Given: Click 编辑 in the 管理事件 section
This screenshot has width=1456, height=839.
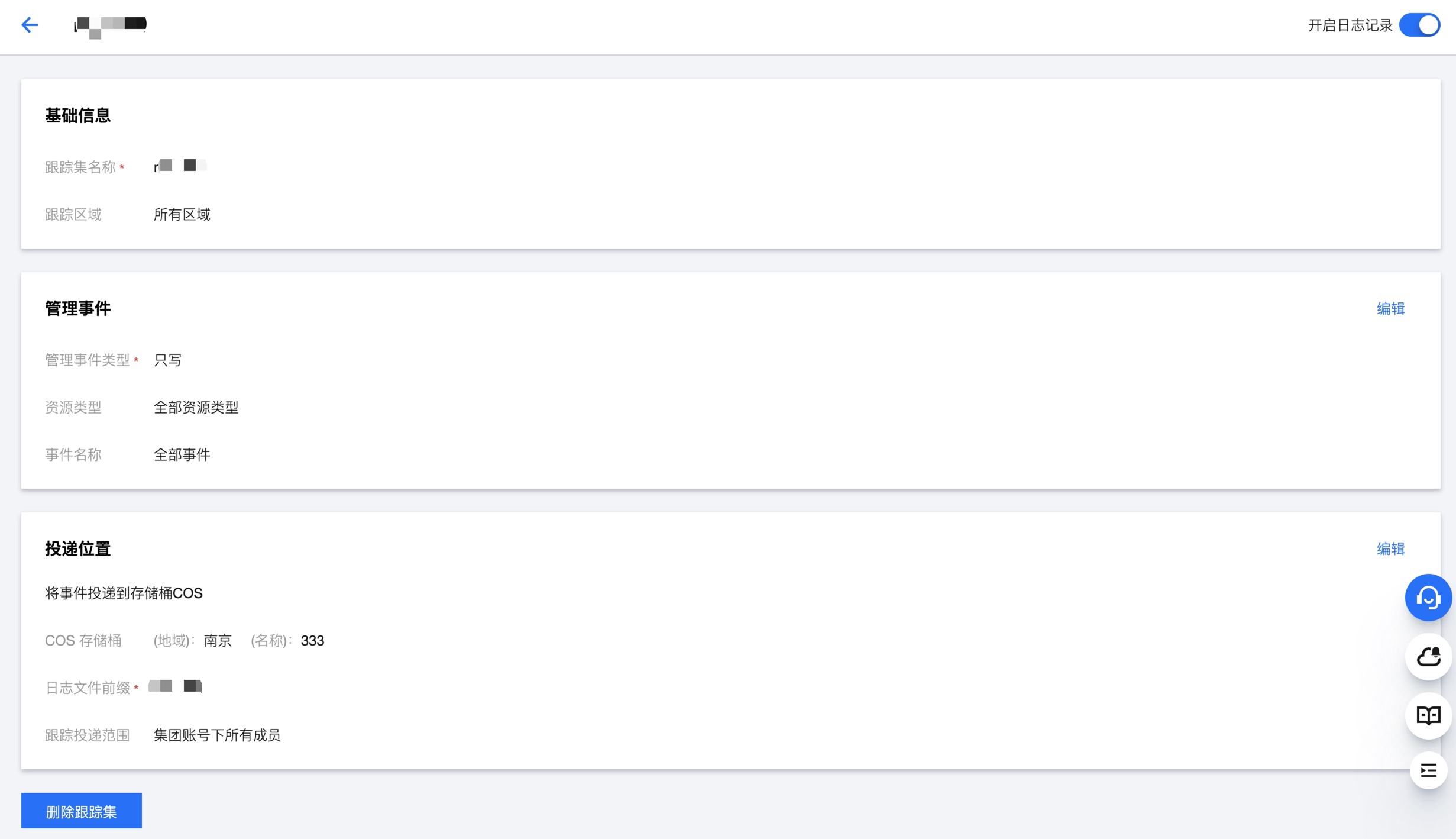Looking at the screenshot, I should [x=1390, y=309].
